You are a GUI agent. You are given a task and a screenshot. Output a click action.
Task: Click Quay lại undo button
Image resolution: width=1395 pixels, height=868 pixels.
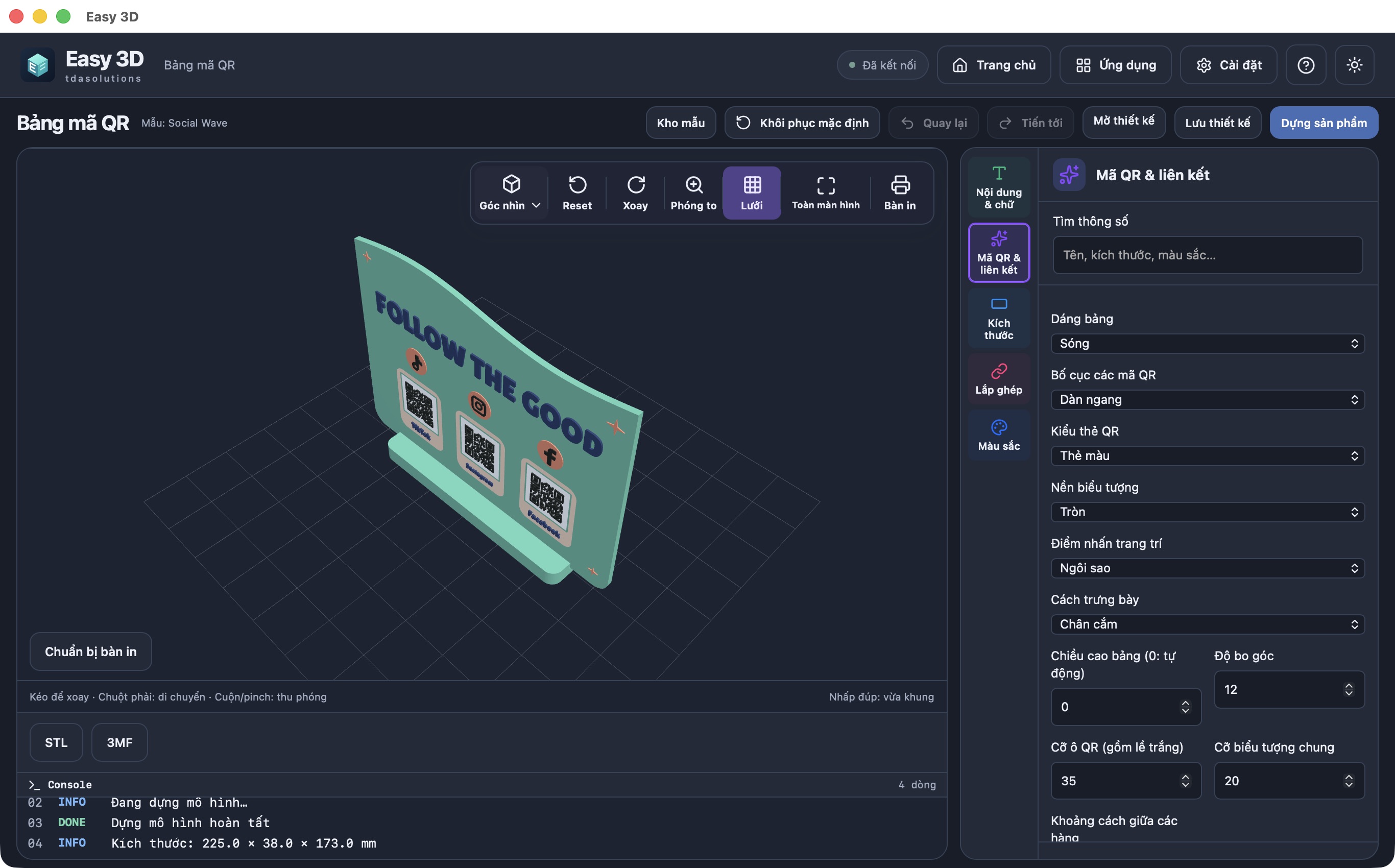tap(933, 123)
